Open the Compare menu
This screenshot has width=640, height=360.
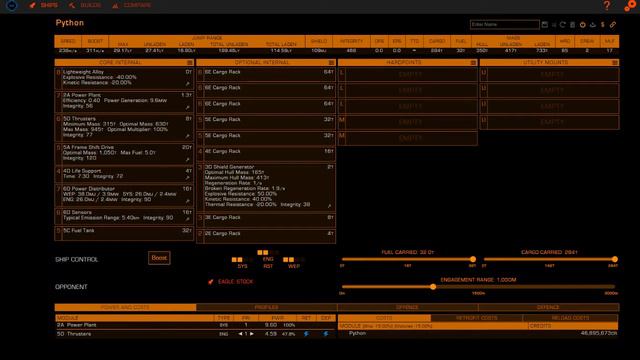(132, 5)
